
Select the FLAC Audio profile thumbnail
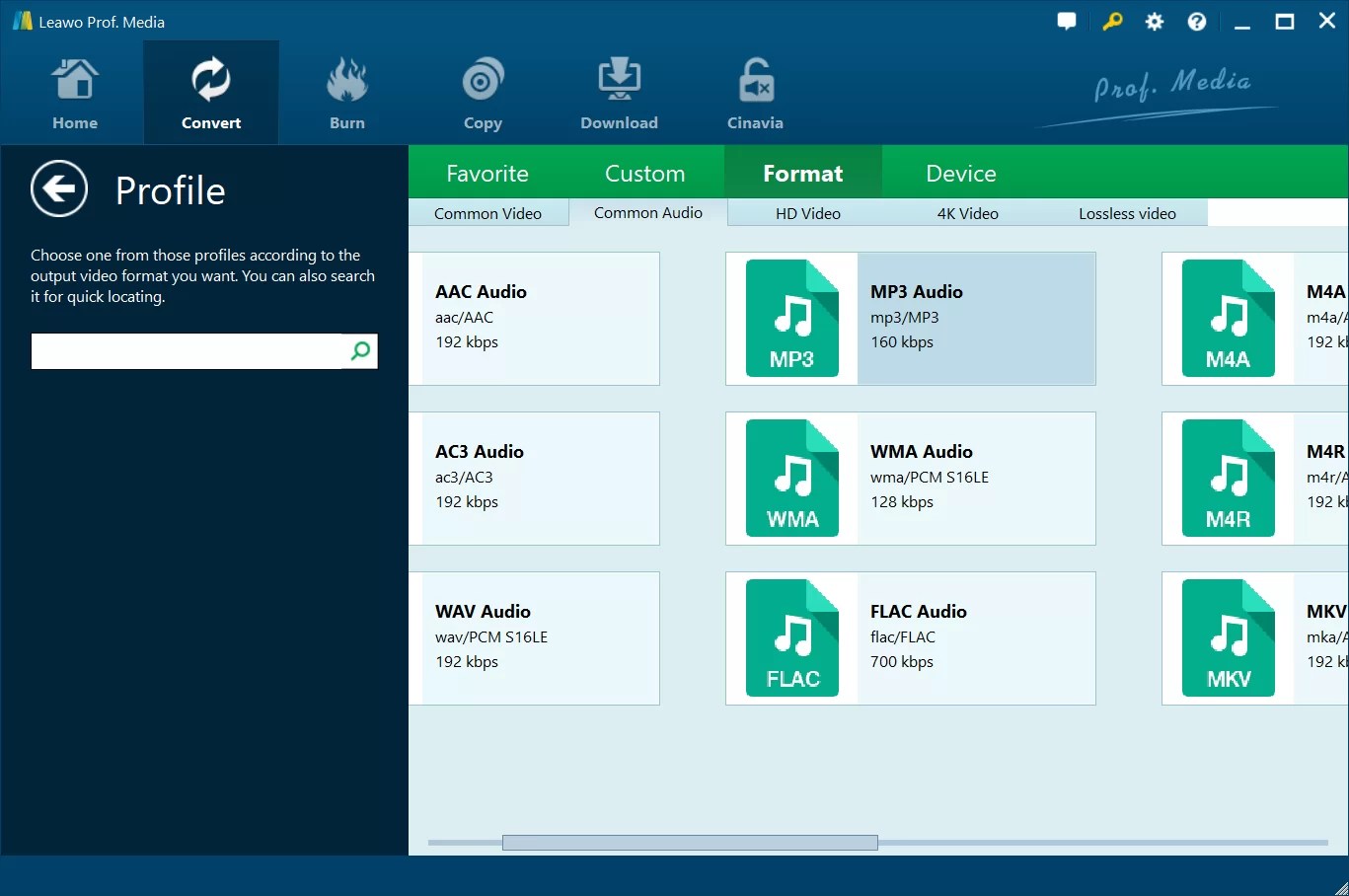tap(792, 637)
